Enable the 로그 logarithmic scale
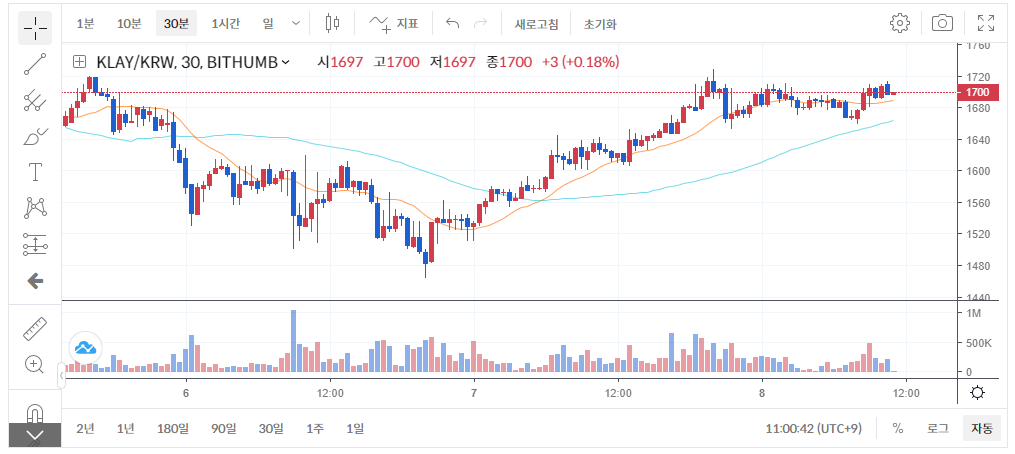 click(x=937, y=428)
